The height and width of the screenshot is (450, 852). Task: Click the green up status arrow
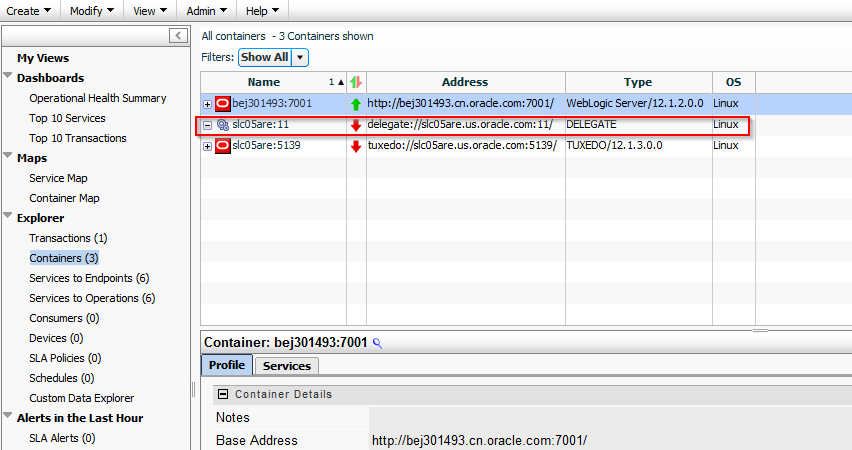pos(356,104)
